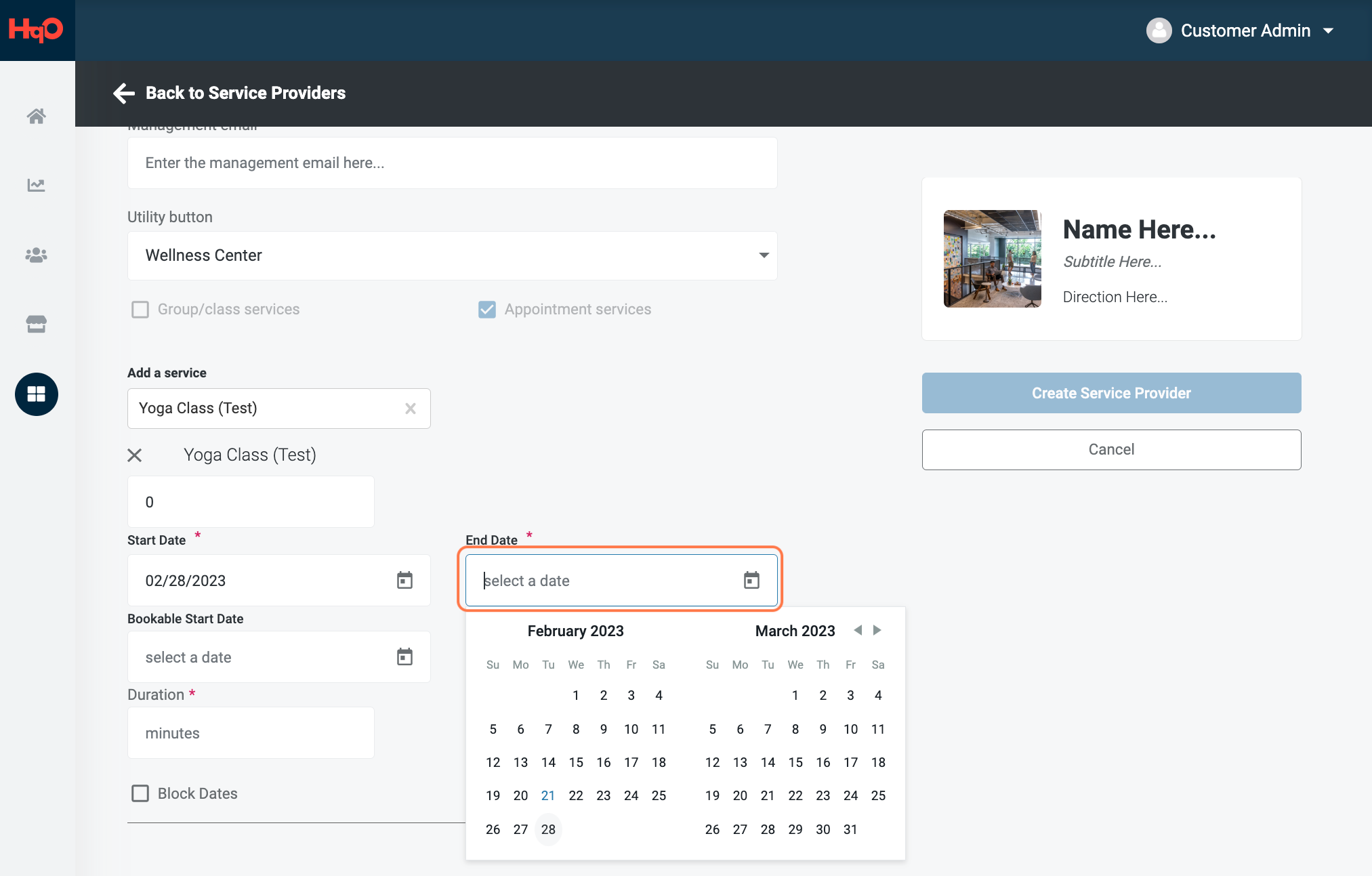
Task: Open the users group sidebar icon
Action: click(37, 255)
